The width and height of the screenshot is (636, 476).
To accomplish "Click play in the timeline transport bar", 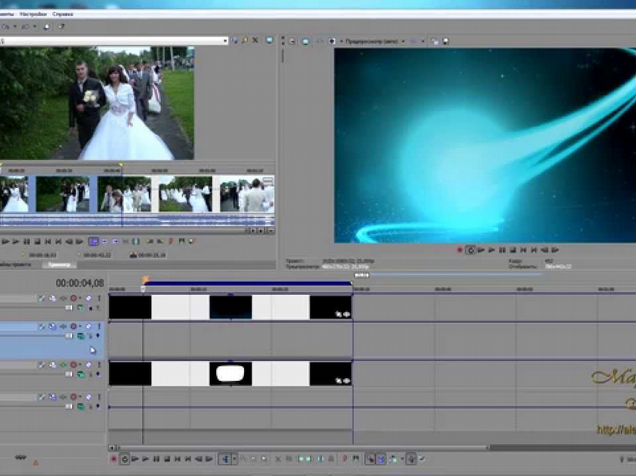I will click(x=146, y=459).
